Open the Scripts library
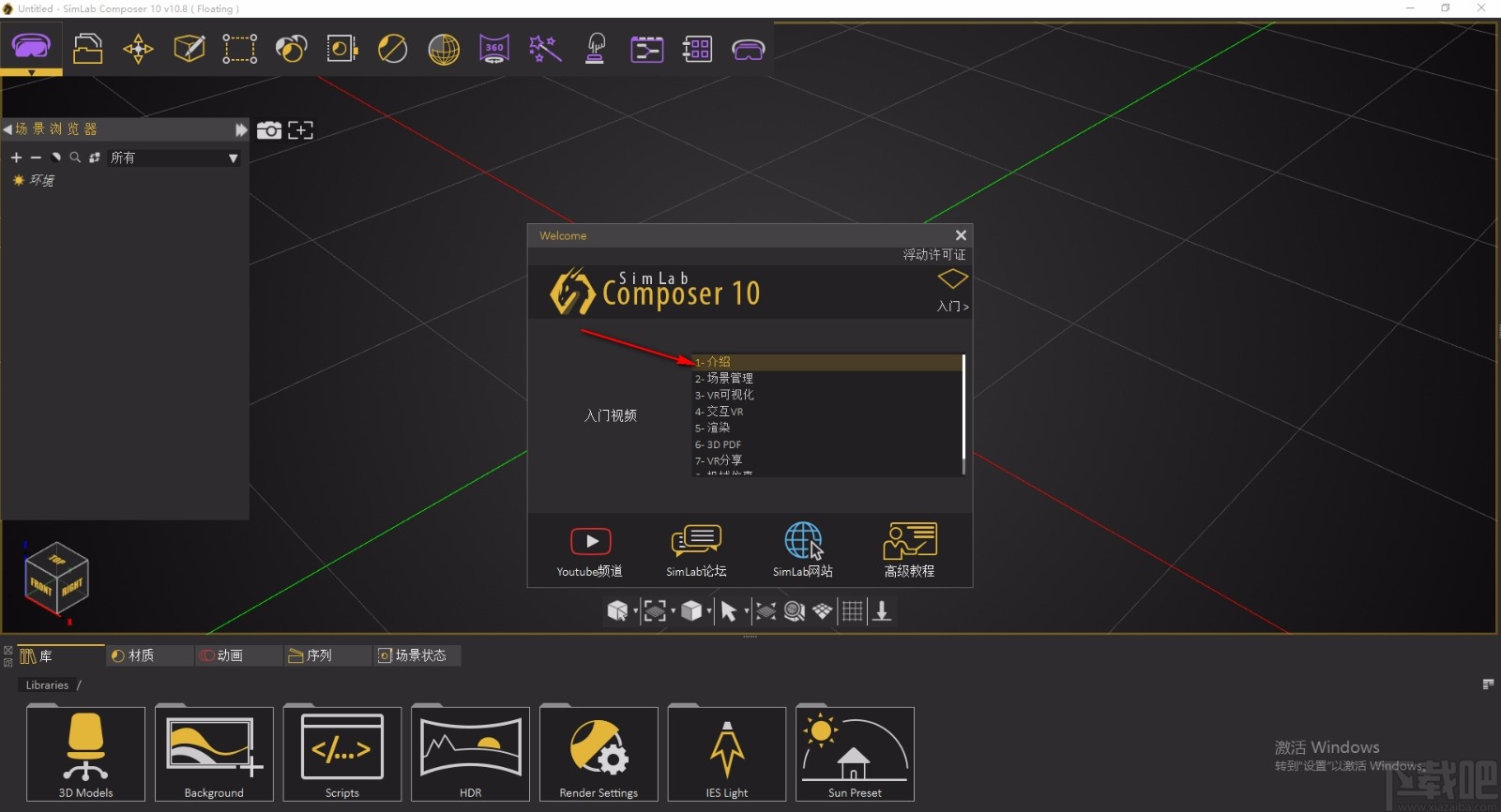Screen dimensions: 1501x812 click(342, 754)
